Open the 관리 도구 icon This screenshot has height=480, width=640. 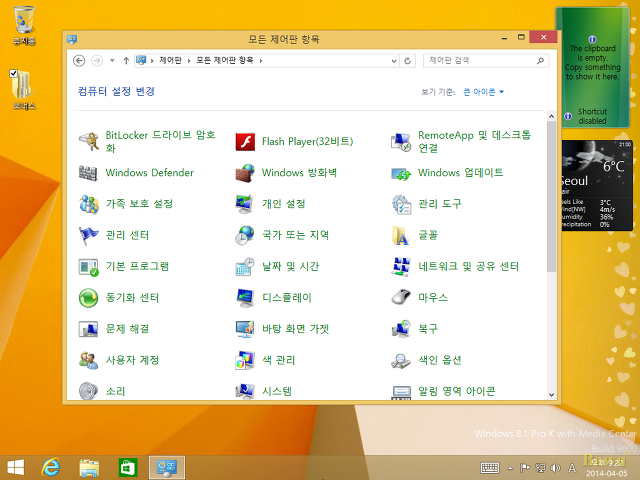[x=401, y=204]
